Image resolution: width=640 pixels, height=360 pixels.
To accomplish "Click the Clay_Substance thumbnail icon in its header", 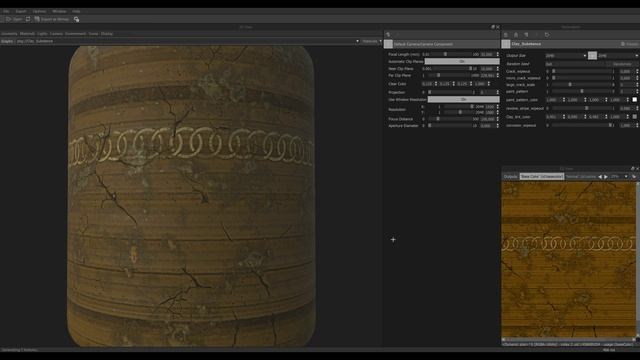I will [x=506, y=44].
